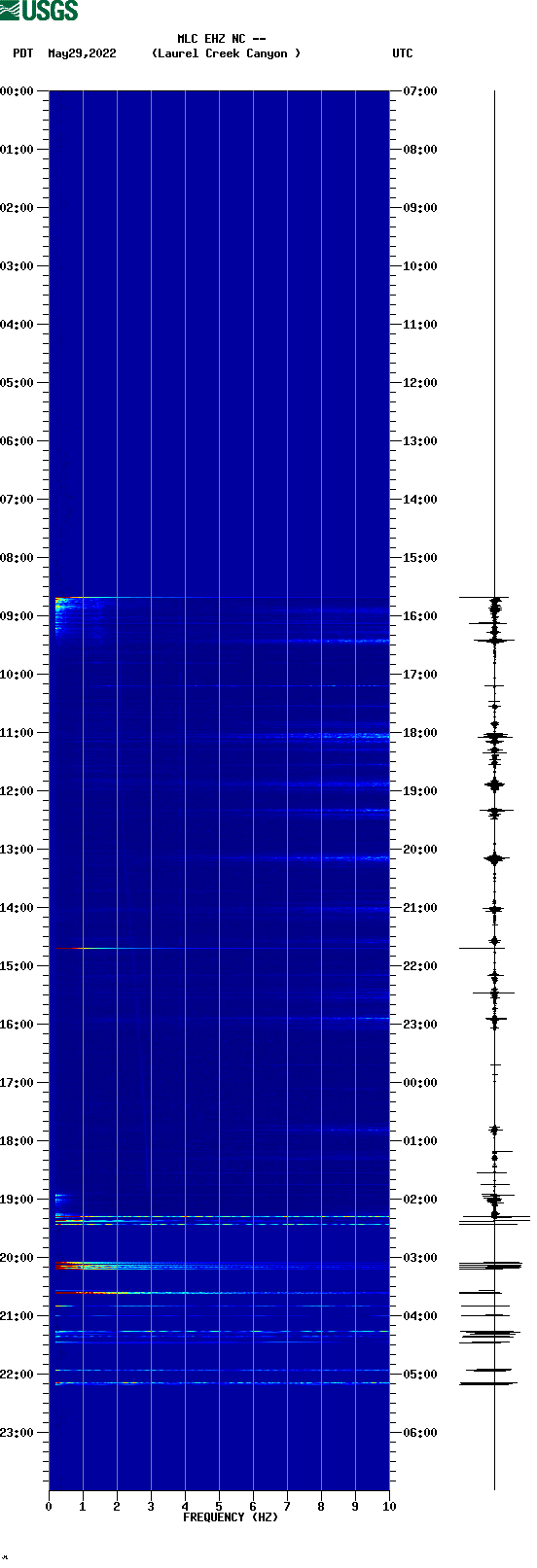Click the '08:00' PDT time label
The image size is (537, 1568).
(x=18, y=558)
